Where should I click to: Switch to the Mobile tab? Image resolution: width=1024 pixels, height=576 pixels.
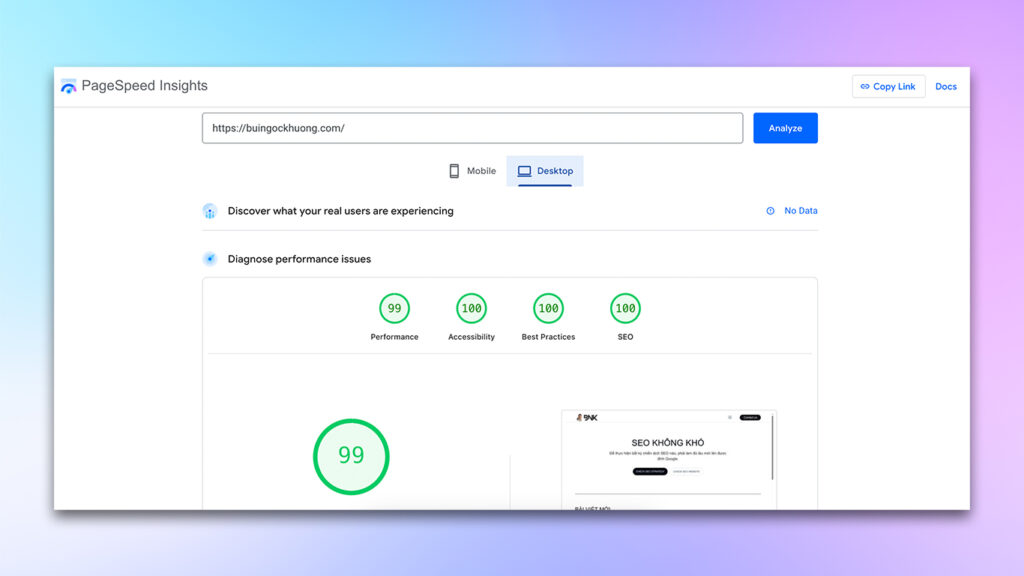[472, 171]
